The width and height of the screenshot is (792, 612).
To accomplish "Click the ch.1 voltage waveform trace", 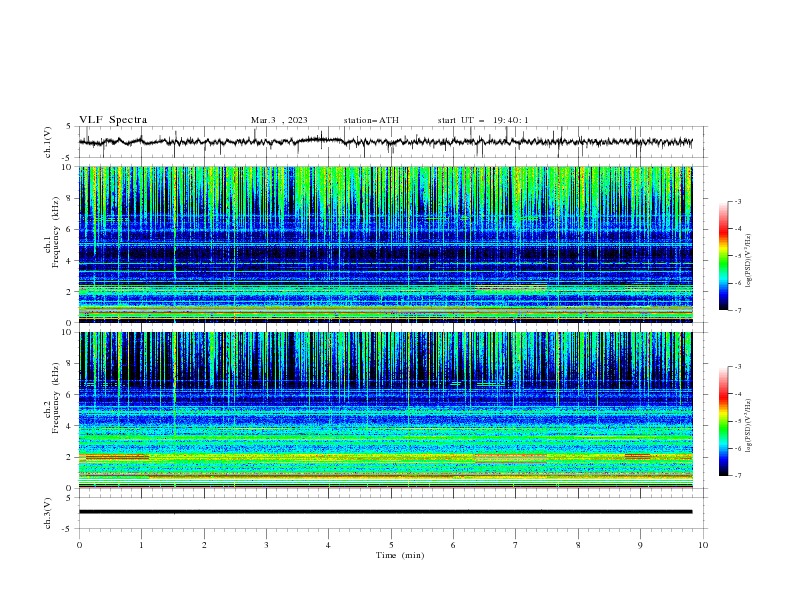I will pos(385,142).
